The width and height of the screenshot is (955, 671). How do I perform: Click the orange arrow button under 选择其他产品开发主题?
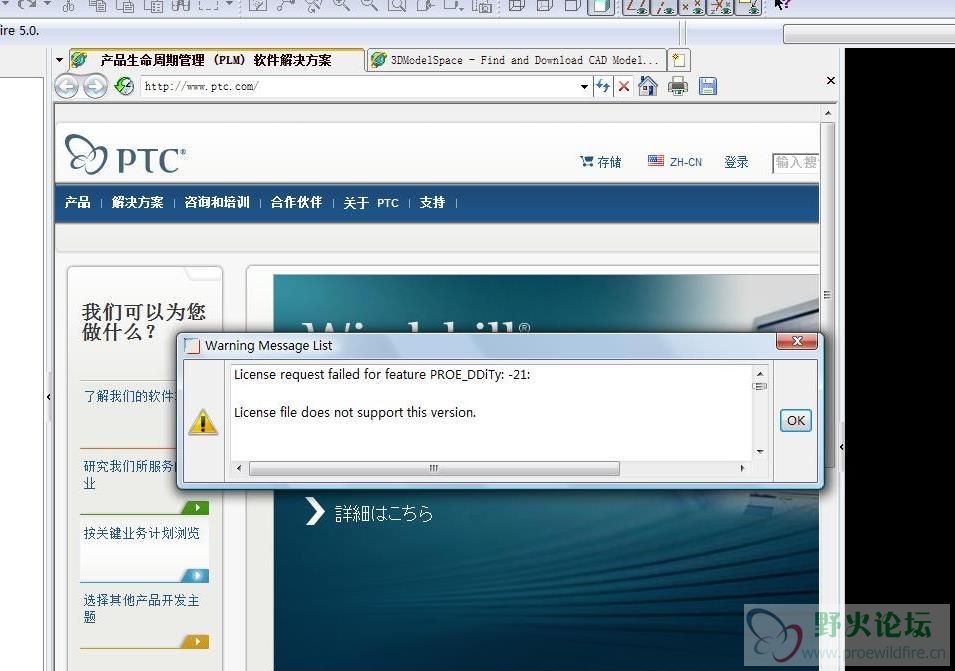[196, 642]
